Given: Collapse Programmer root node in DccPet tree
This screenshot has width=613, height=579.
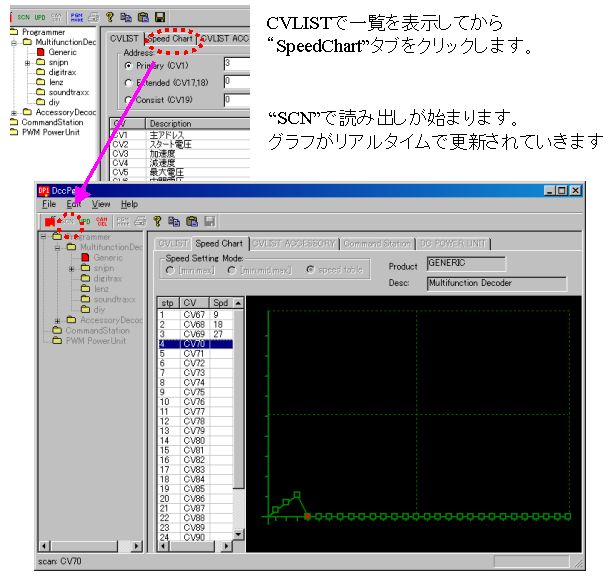Looking at the screenshot, I should (x=44, y=237).
